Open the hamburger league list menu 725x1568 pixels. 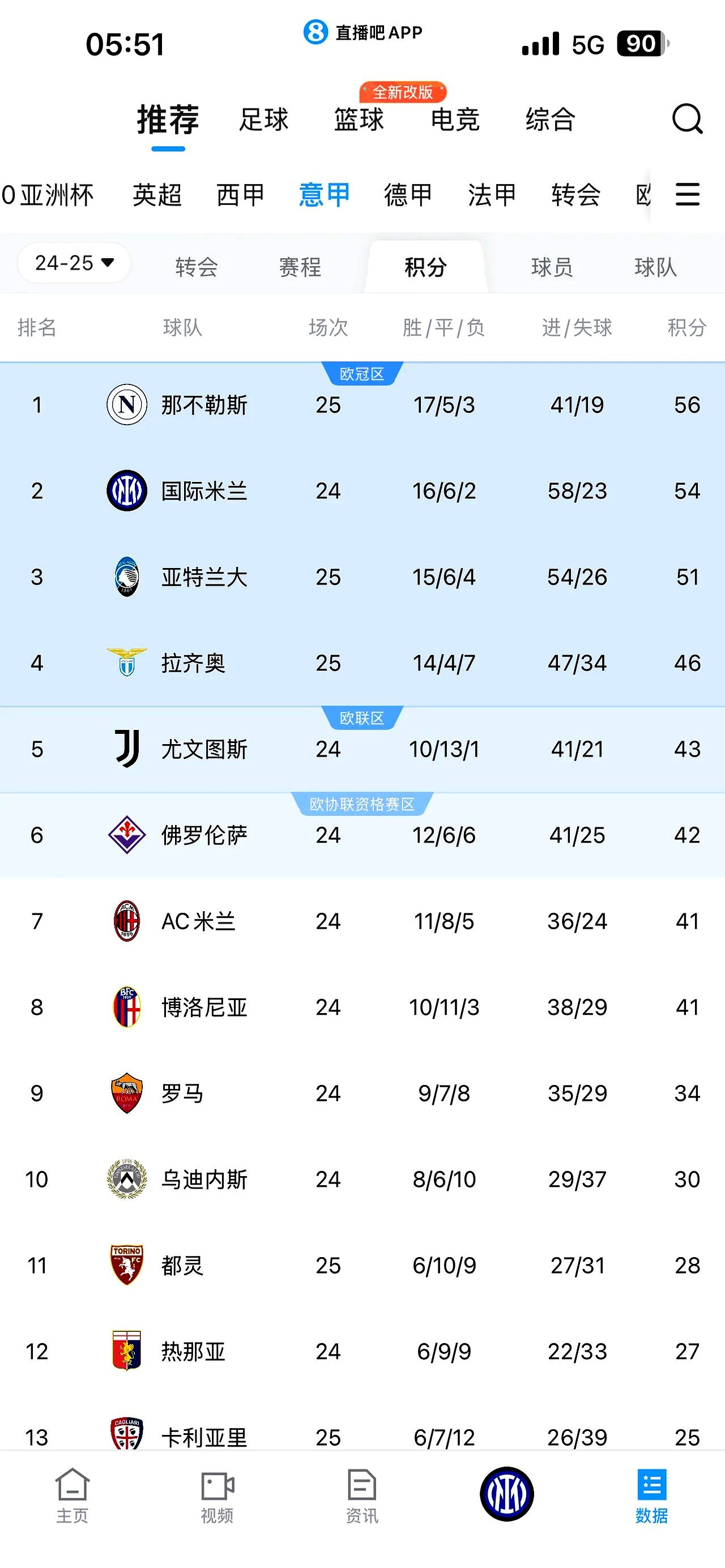(687, 195)
